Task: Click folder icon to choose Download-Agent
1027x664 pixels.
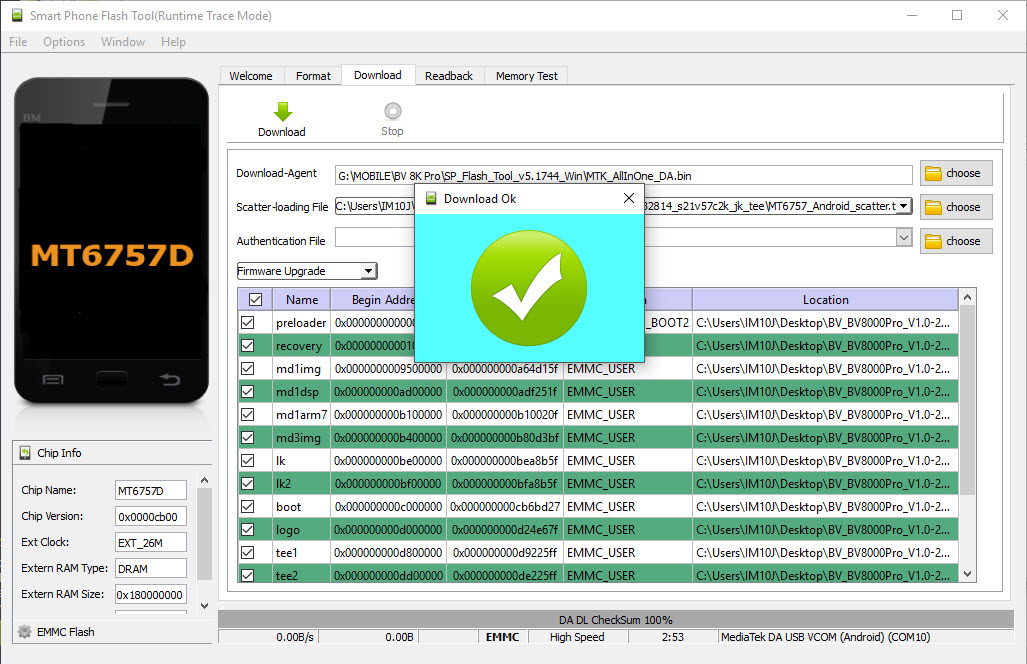Action: pyautogui.click(x=934, y=173)
